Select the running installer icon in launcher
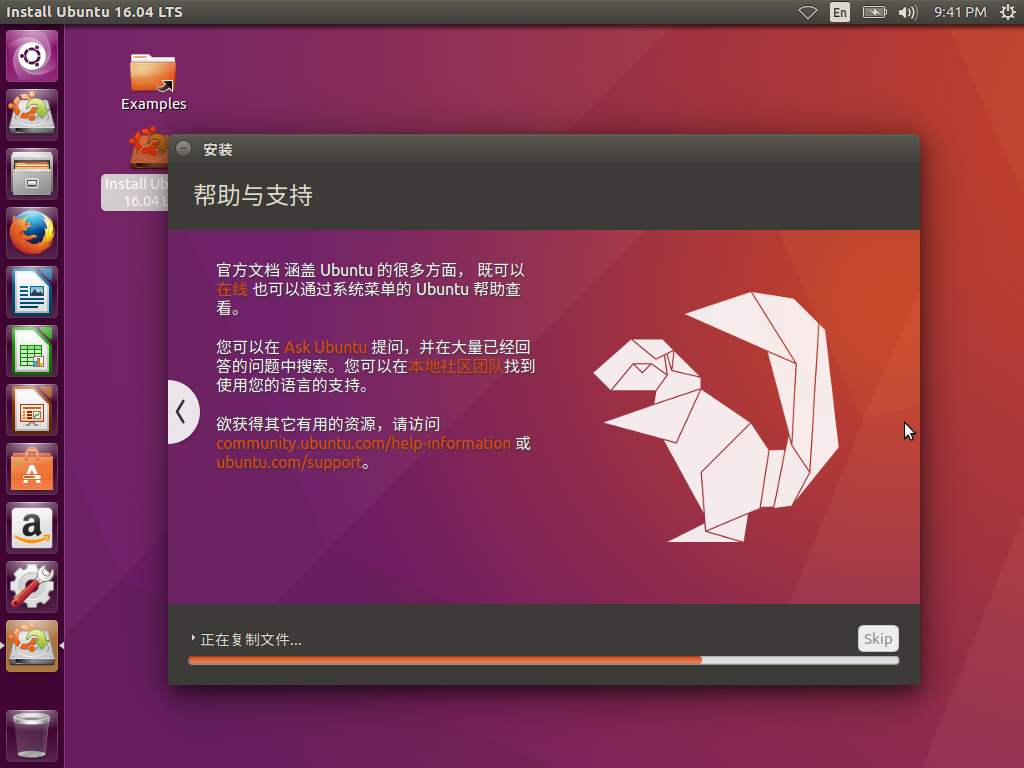The width and height of the screenshot is (1024, 768). coord(32,646)
